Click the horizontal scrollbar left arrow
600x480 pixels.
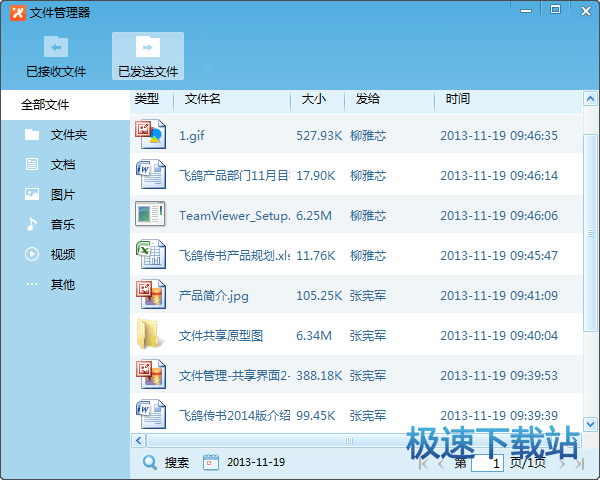pos(139,441)
